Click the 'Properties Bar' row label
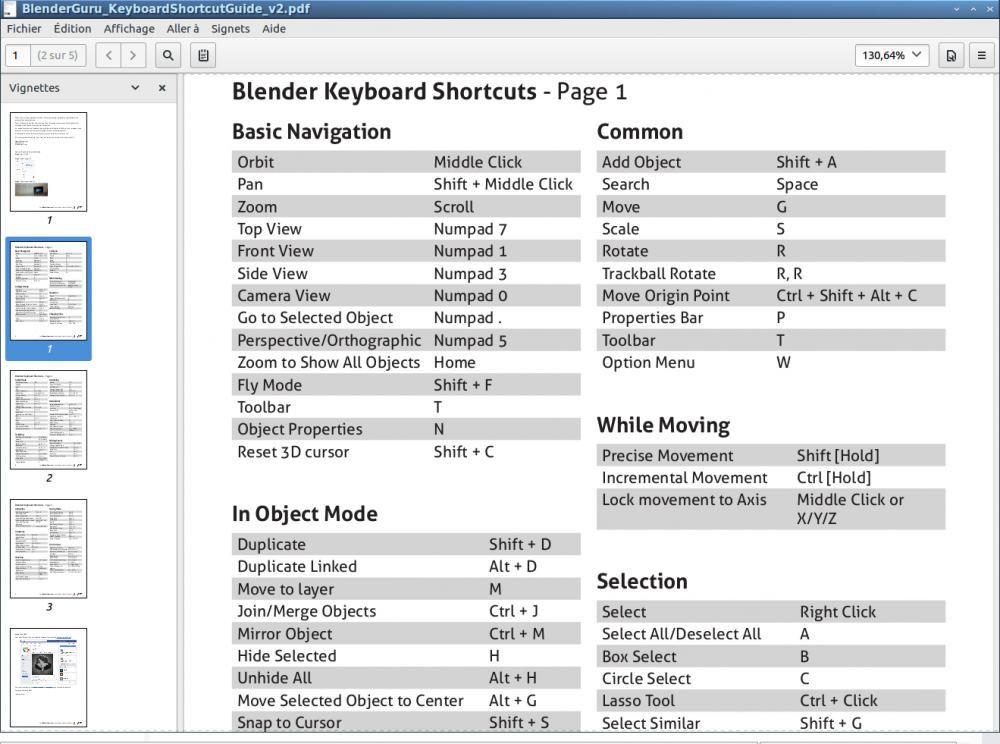This screenshot has height=744, width=1000. (x=652, y=318)
